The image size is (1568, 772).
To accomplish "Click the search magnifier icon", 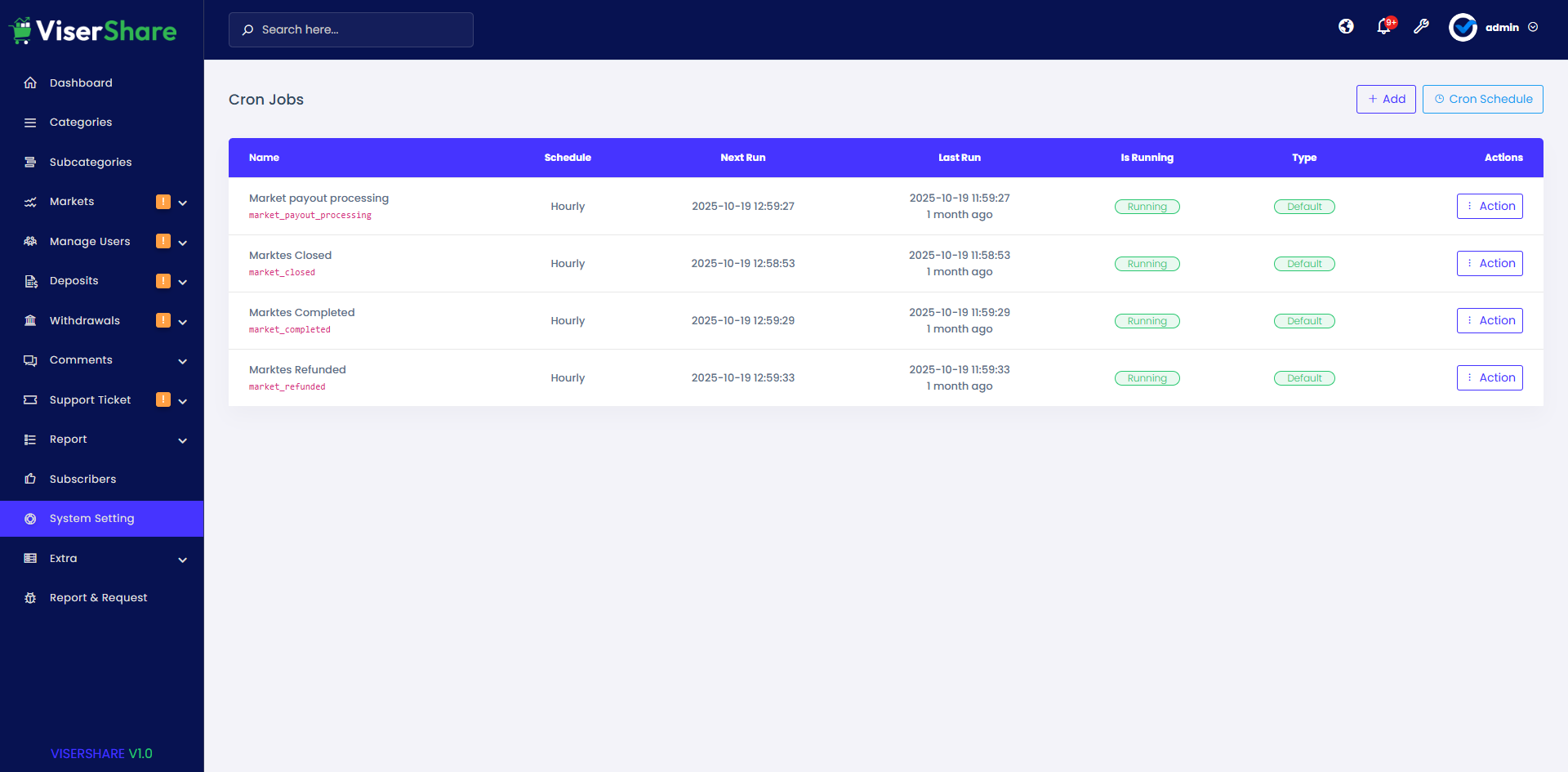I will click(x=247, y=29).
